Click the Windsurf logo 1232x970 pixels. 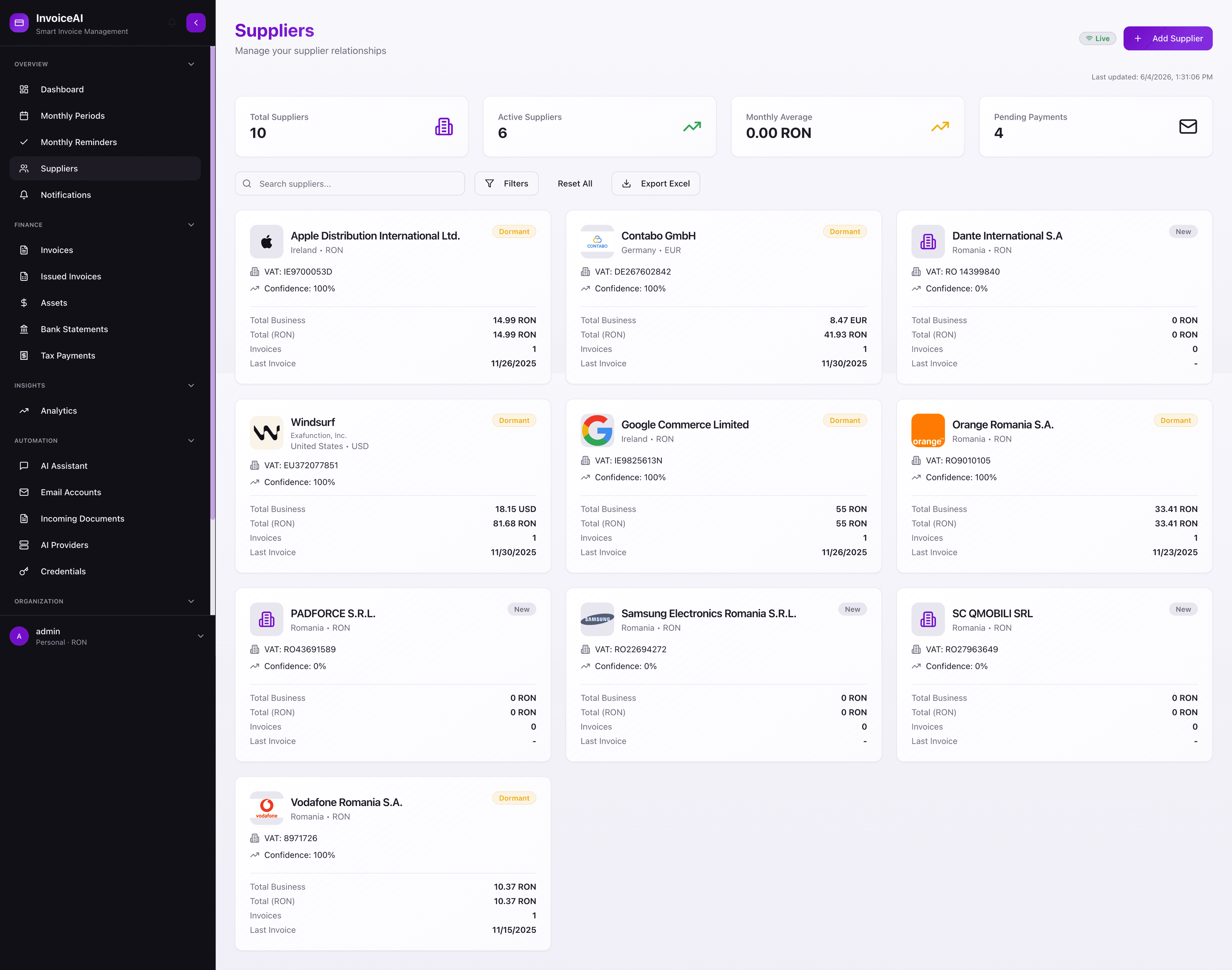tap(266, 433)
